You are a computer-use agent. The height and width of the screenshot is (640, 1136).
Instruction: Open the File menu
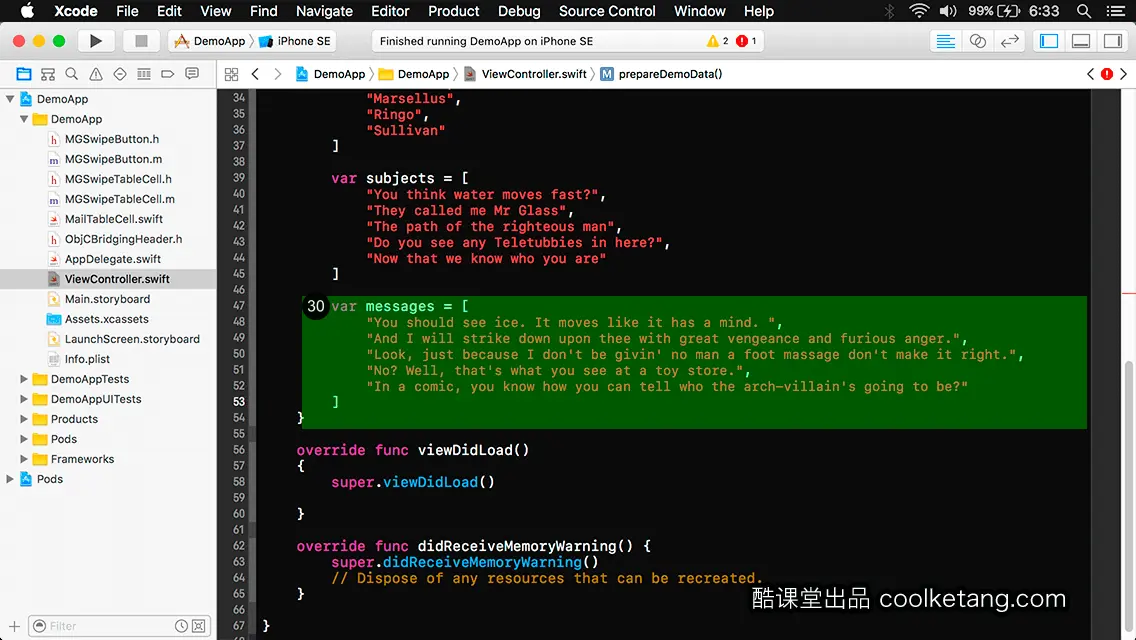point(127,11)
